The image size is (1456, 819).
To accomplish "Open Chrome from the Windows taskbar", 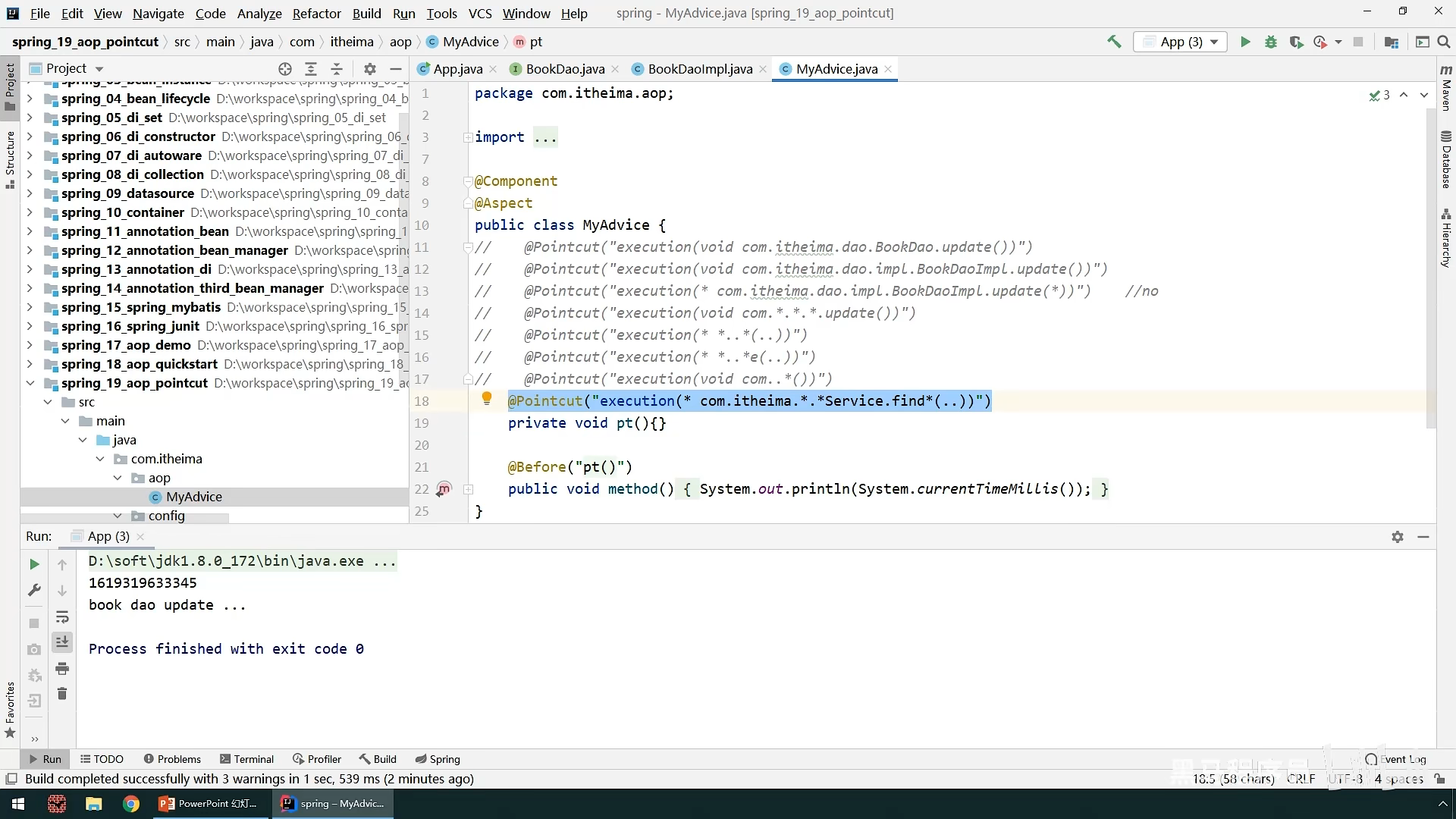I will 131,804.
